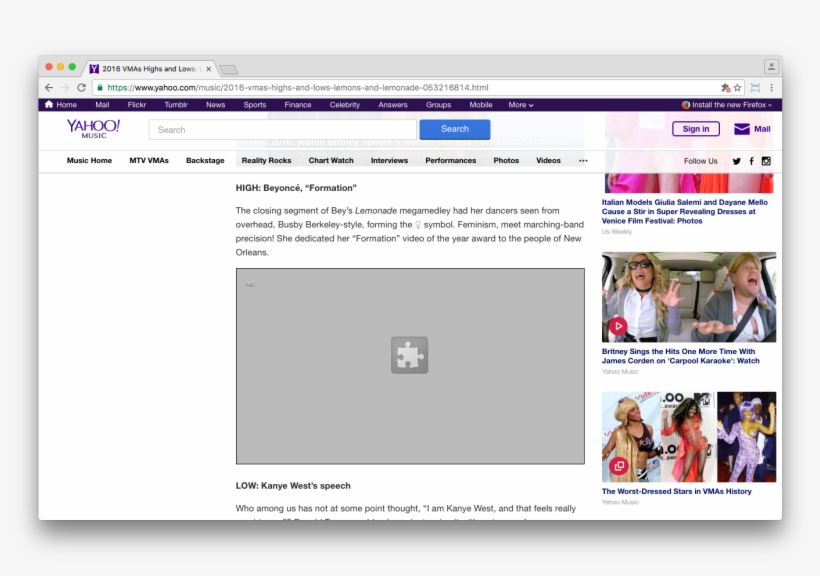Navigate back using the browser arrow

pyautogui.click(x=48, y=87)
